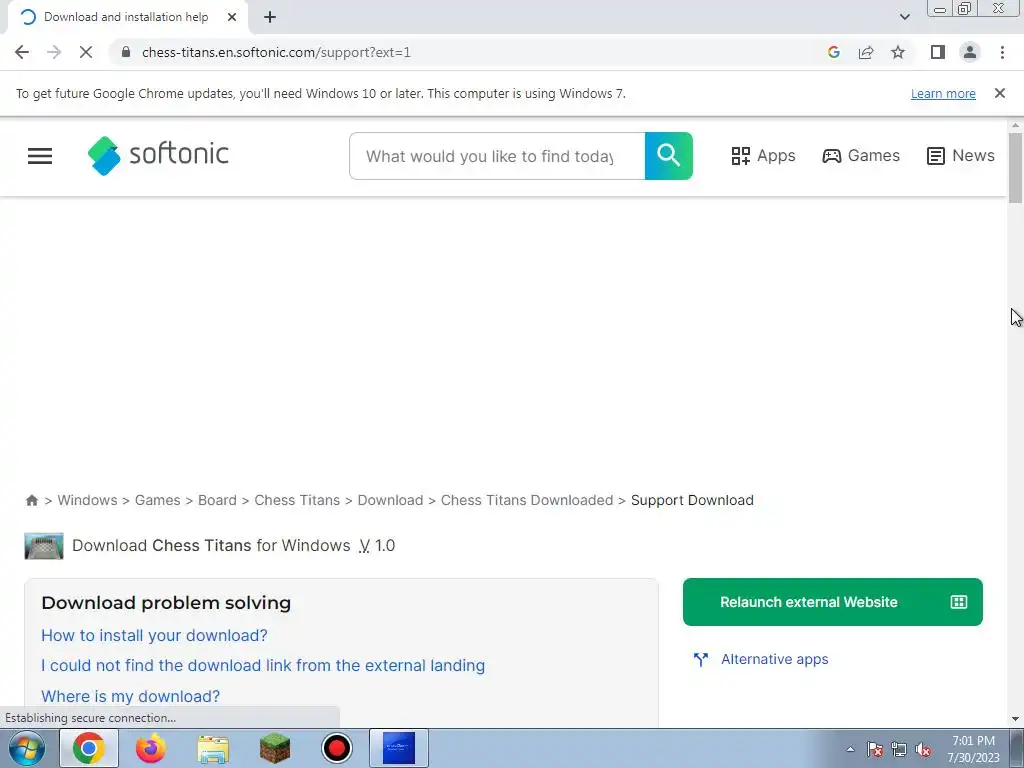Image resolution: width=1024 pixels, height=768 pixels.
Task: Go to the home breadcrumb icon
Action: point(31,500)
